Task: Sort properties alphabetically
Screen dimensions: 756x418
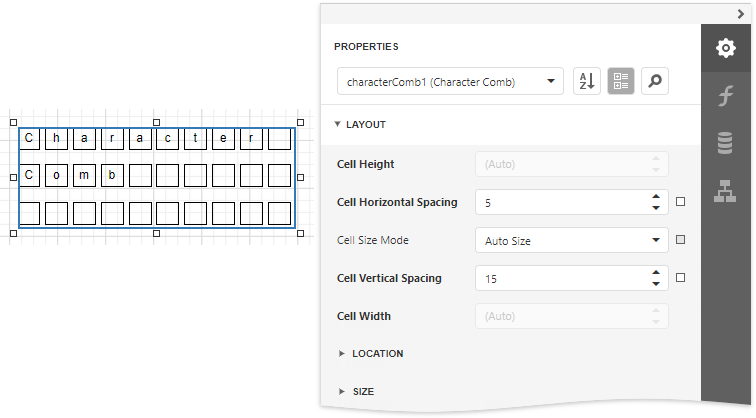Action: 587,82
